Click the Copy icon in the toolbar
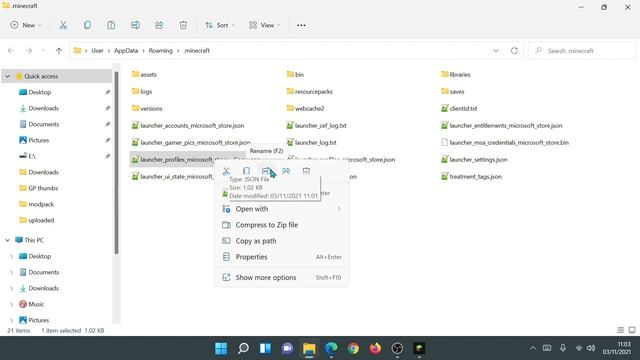Viewport: 640px width, 360px height. 87,25
